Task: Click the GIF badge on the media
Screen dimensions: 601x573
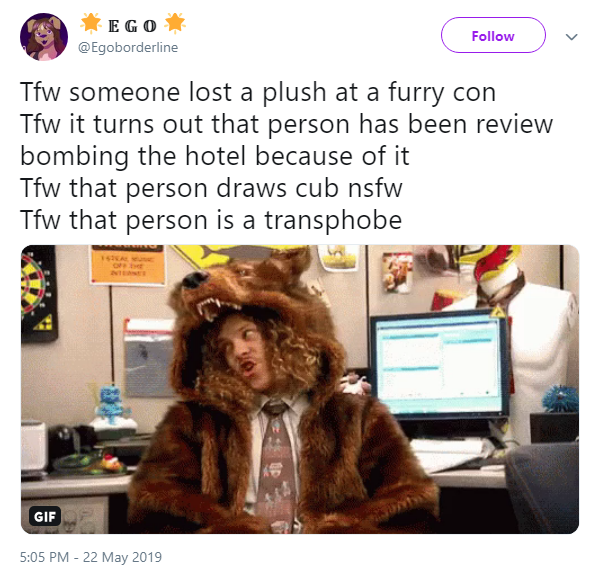Action: click(45, 516)
